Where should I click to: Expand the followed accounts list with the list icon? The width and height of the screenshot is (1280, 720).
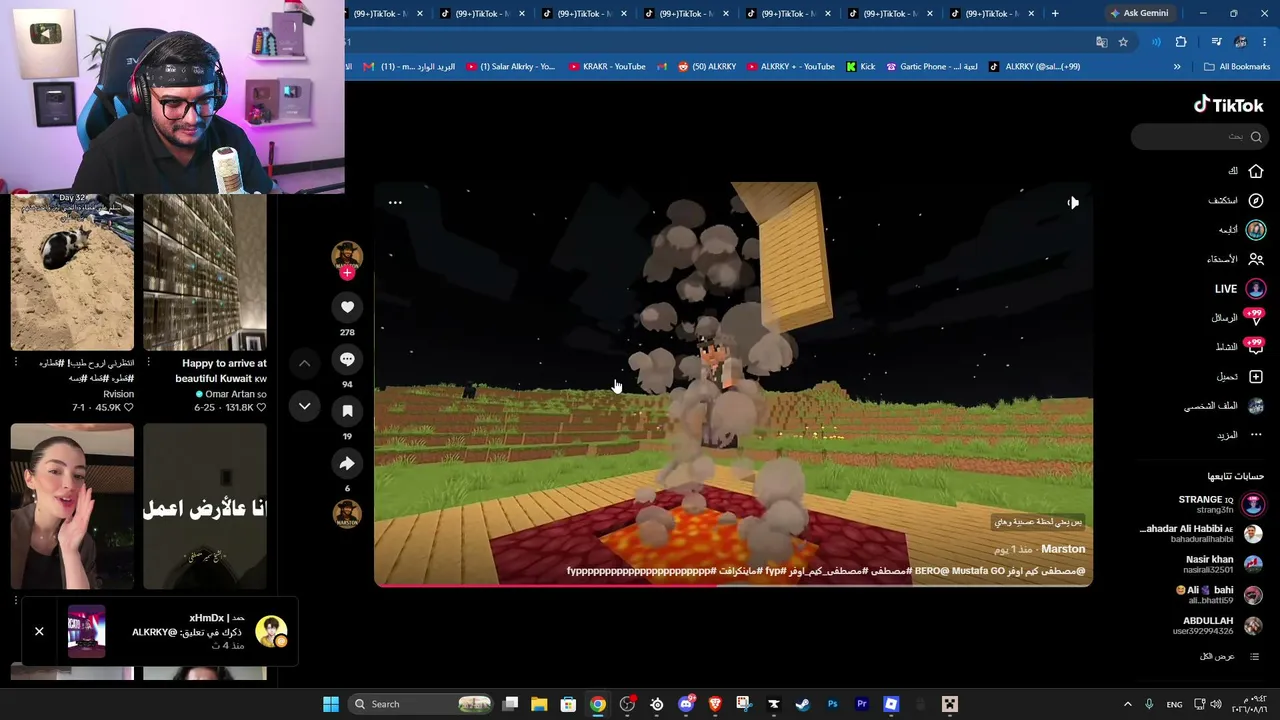(x=1254, y=657)
